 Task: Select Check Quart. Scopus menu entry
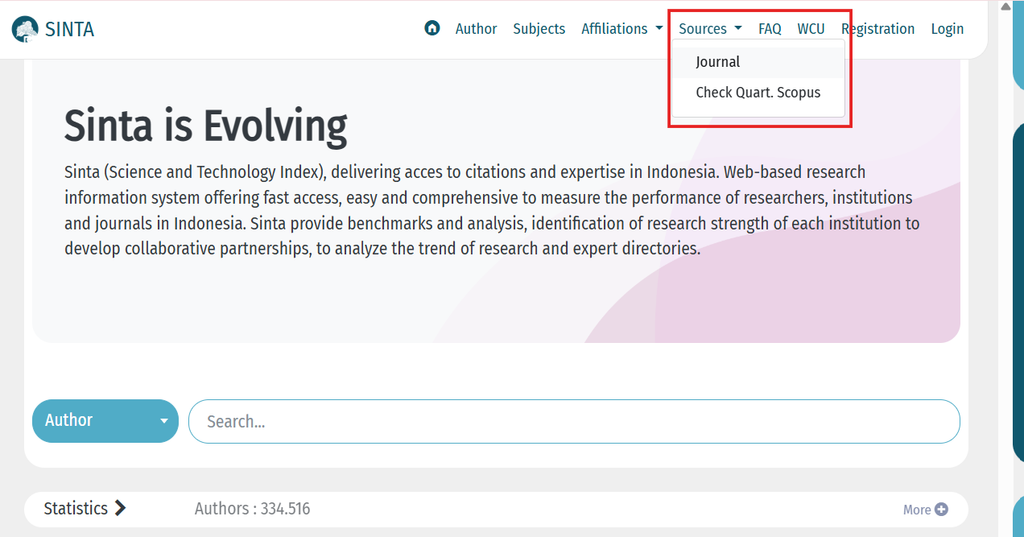pos(758,93)
